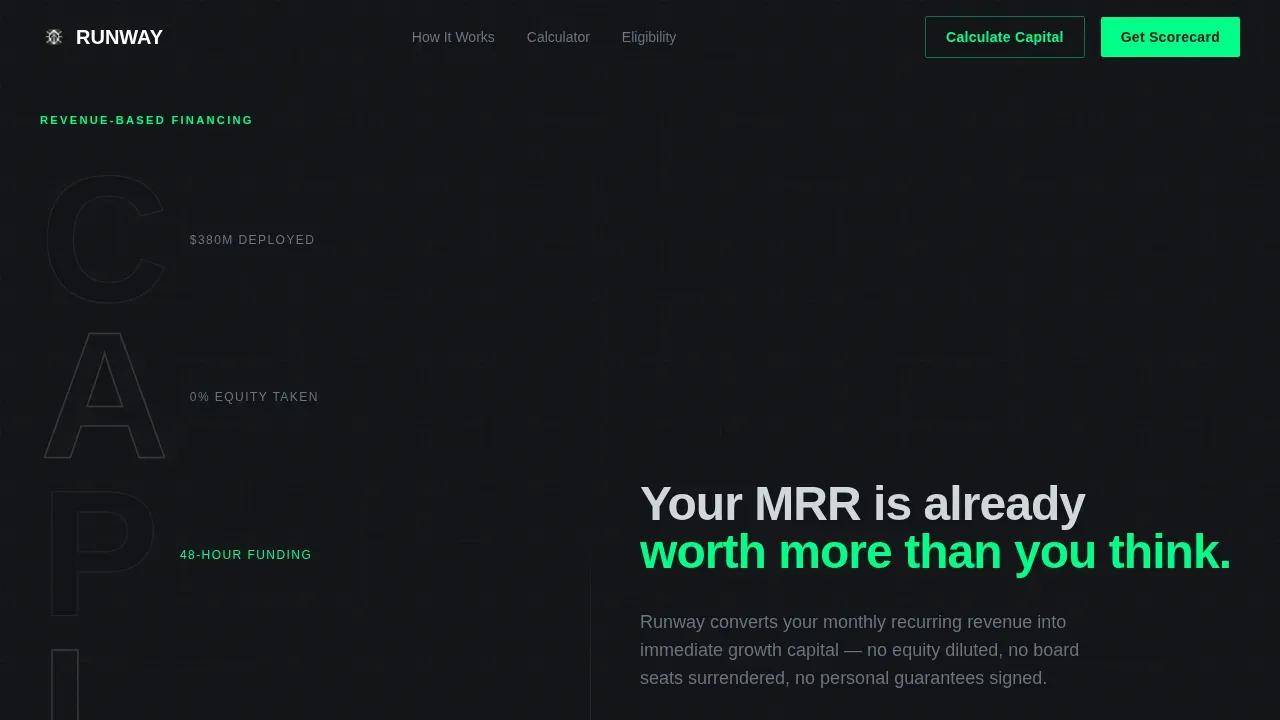
Task: Click the 'Your MRR is already' headline
Action: (862, 504)
